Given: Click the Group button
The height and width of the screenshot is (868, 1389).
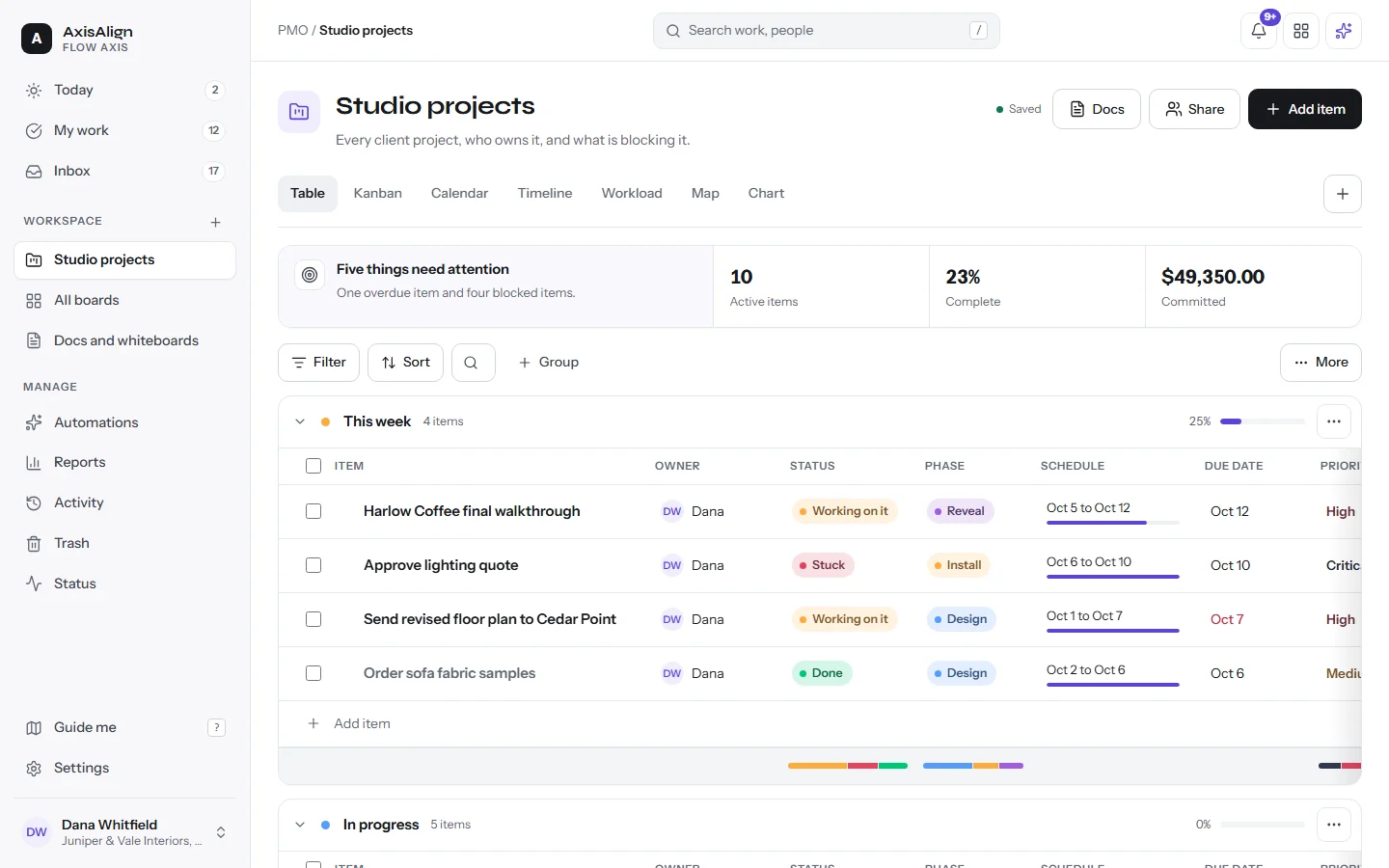Looking at the screenshot, I should point(548,363).
